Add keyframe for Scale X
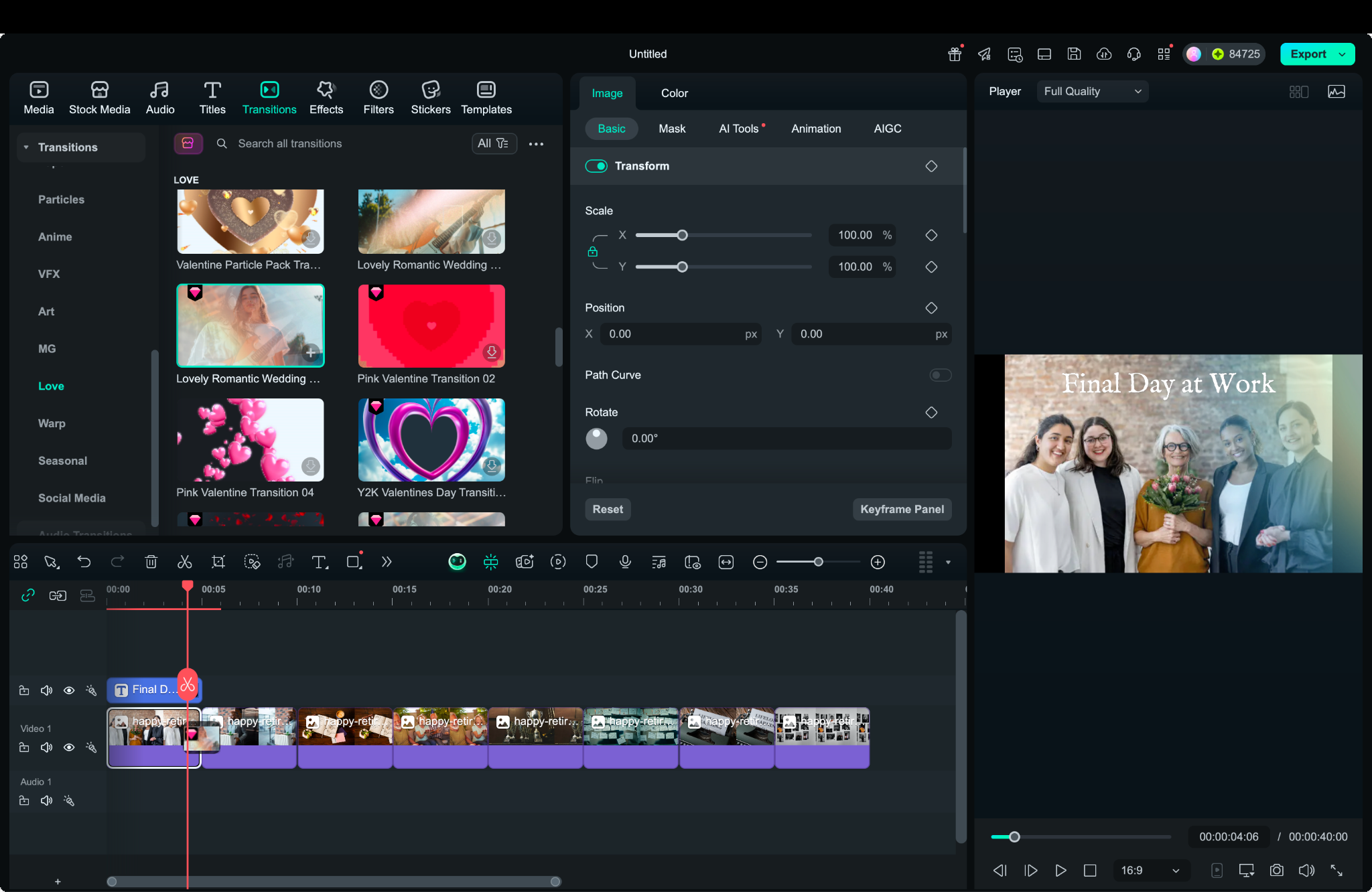This screenshot has width=1372, height=892. pyautogui.click(x=931, y=235)
